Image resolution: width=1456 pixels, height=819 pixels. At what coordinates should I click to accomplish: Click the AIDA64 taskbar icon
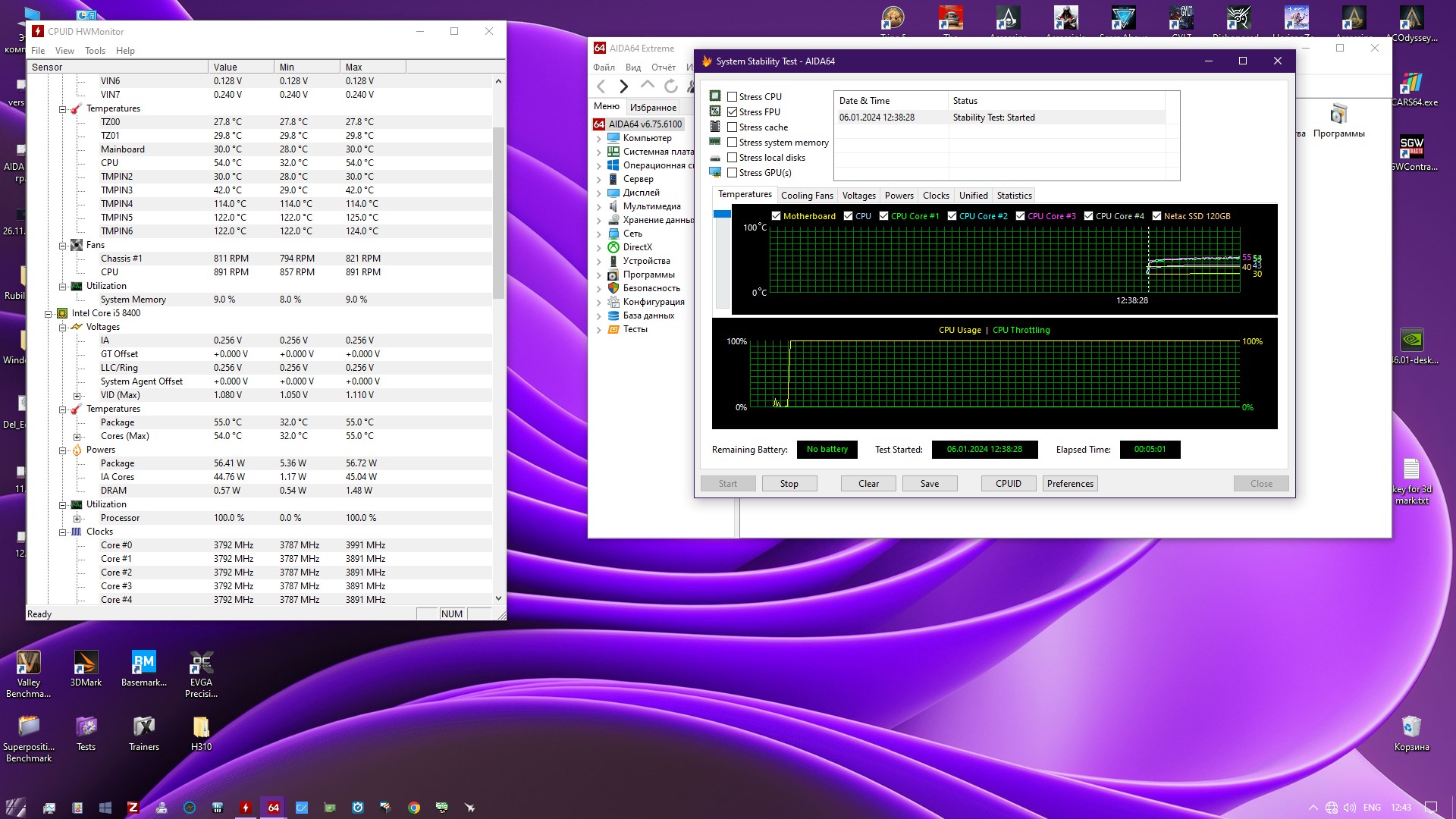(x=274, y=808)
